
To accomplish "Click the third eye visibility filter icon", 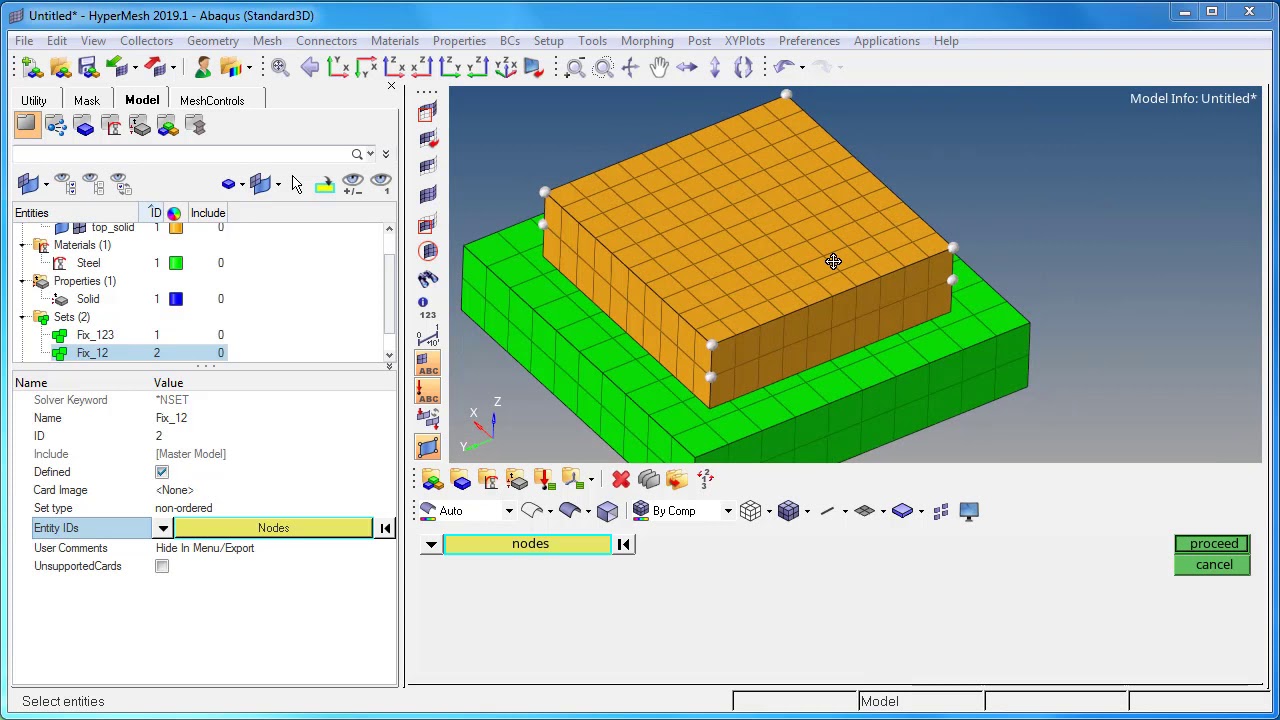I will 119,183.
